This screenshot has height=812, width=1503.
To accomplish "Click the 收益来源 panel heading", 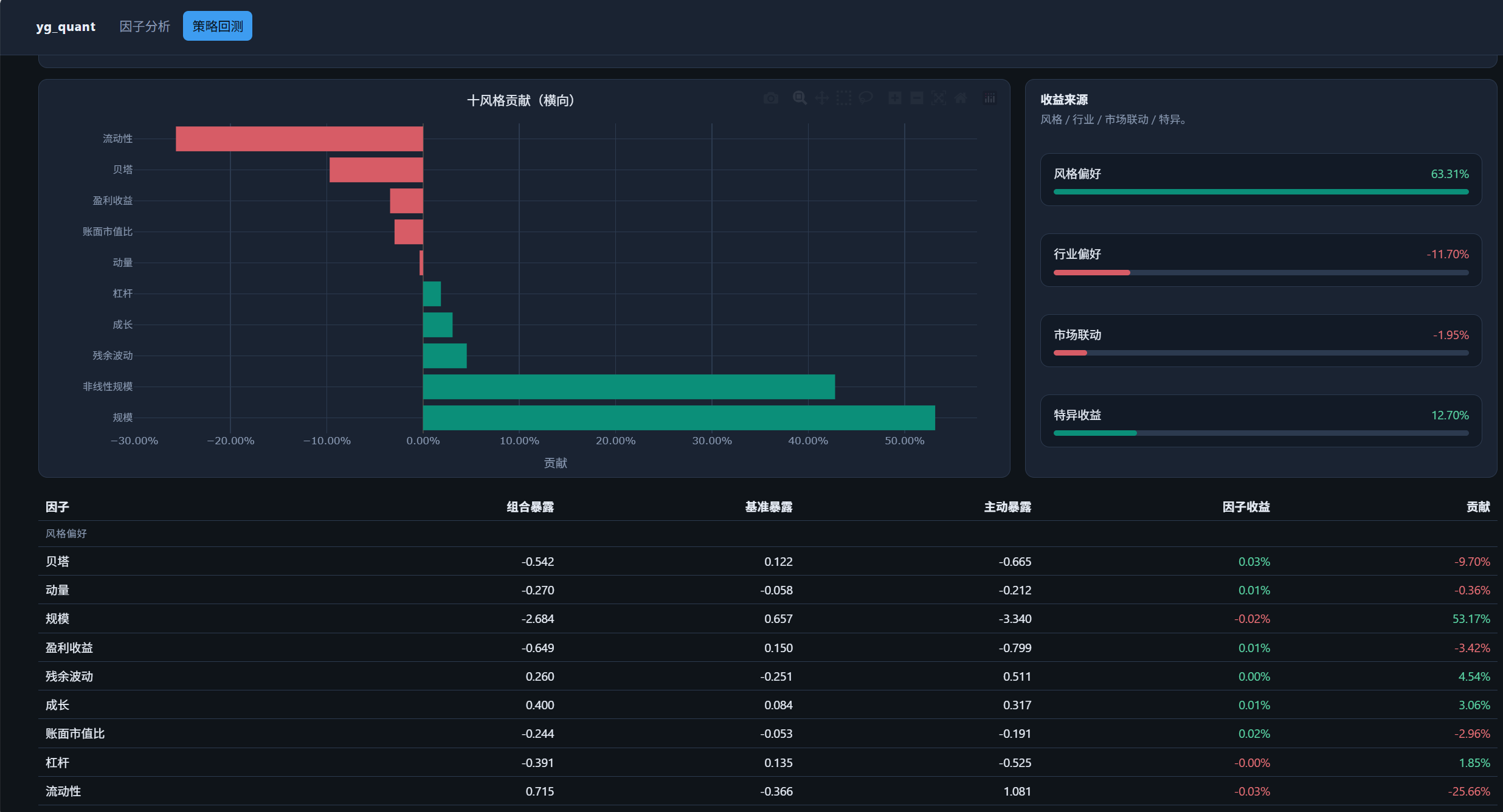I will 1064,100.
